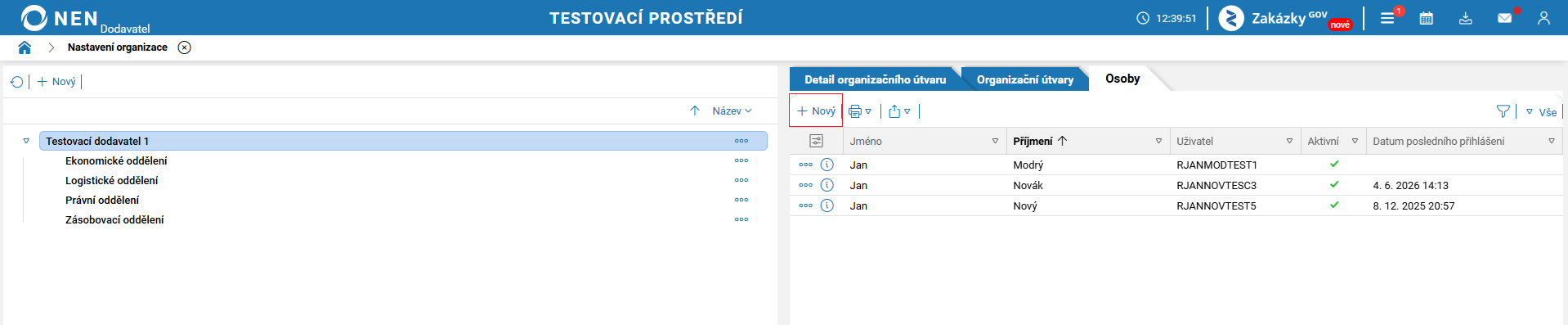
Task: Open the export icon menu
Action: click(x=899, y=111)
